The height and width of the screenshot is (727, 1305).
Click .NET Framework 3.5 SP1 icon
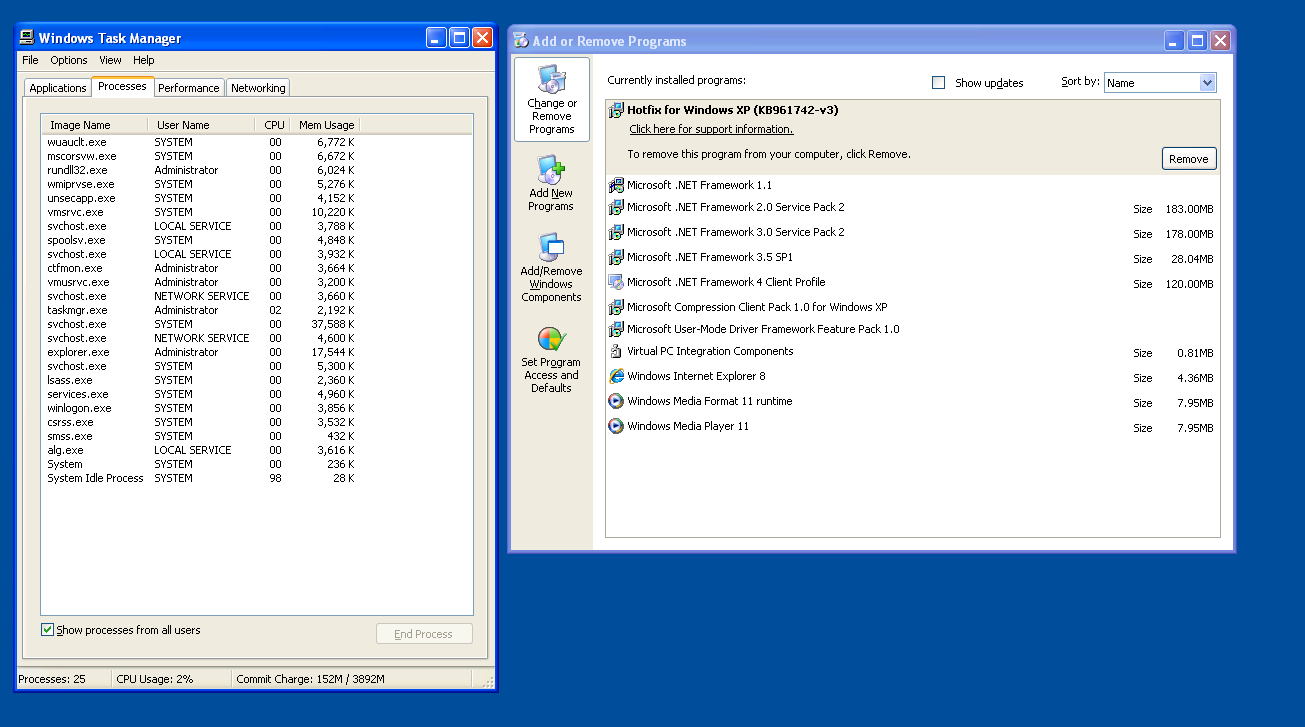pos(617,257)
